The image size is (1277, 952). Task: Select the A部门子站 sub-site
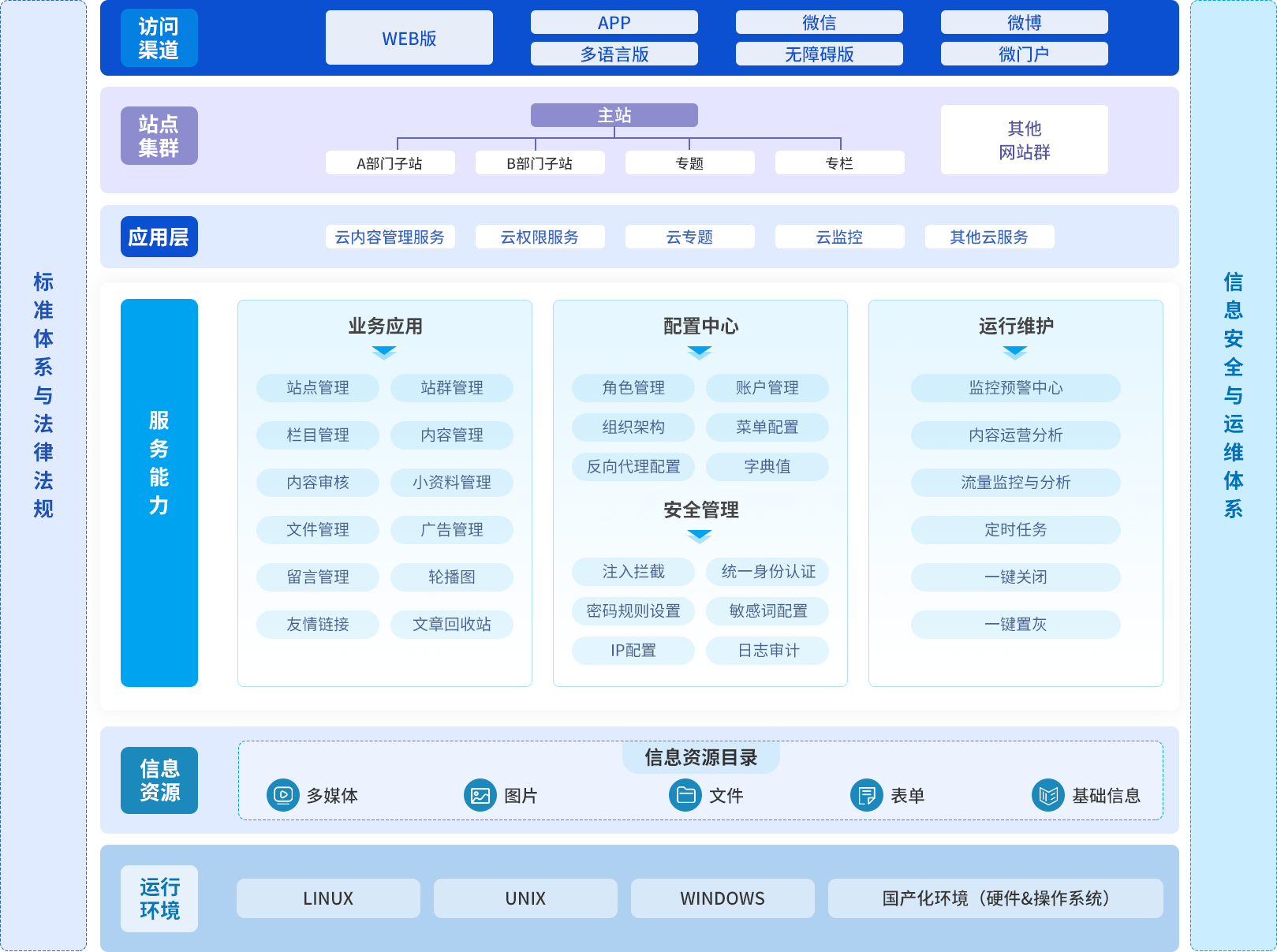pos(390,163)
